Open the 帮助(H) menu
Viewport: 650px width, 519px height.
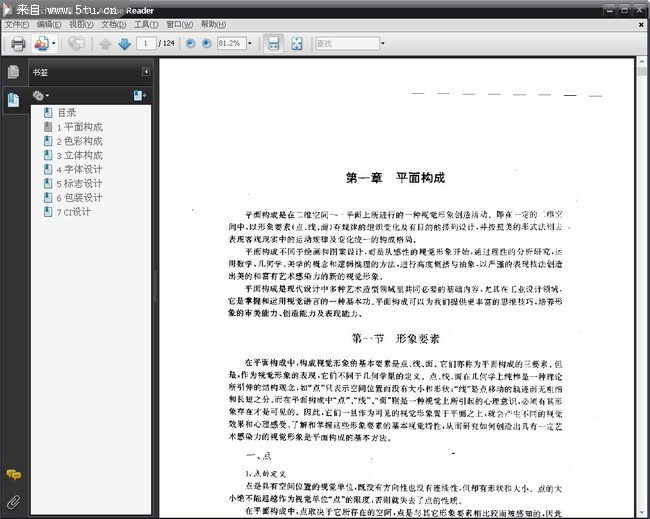pos(213,23)
